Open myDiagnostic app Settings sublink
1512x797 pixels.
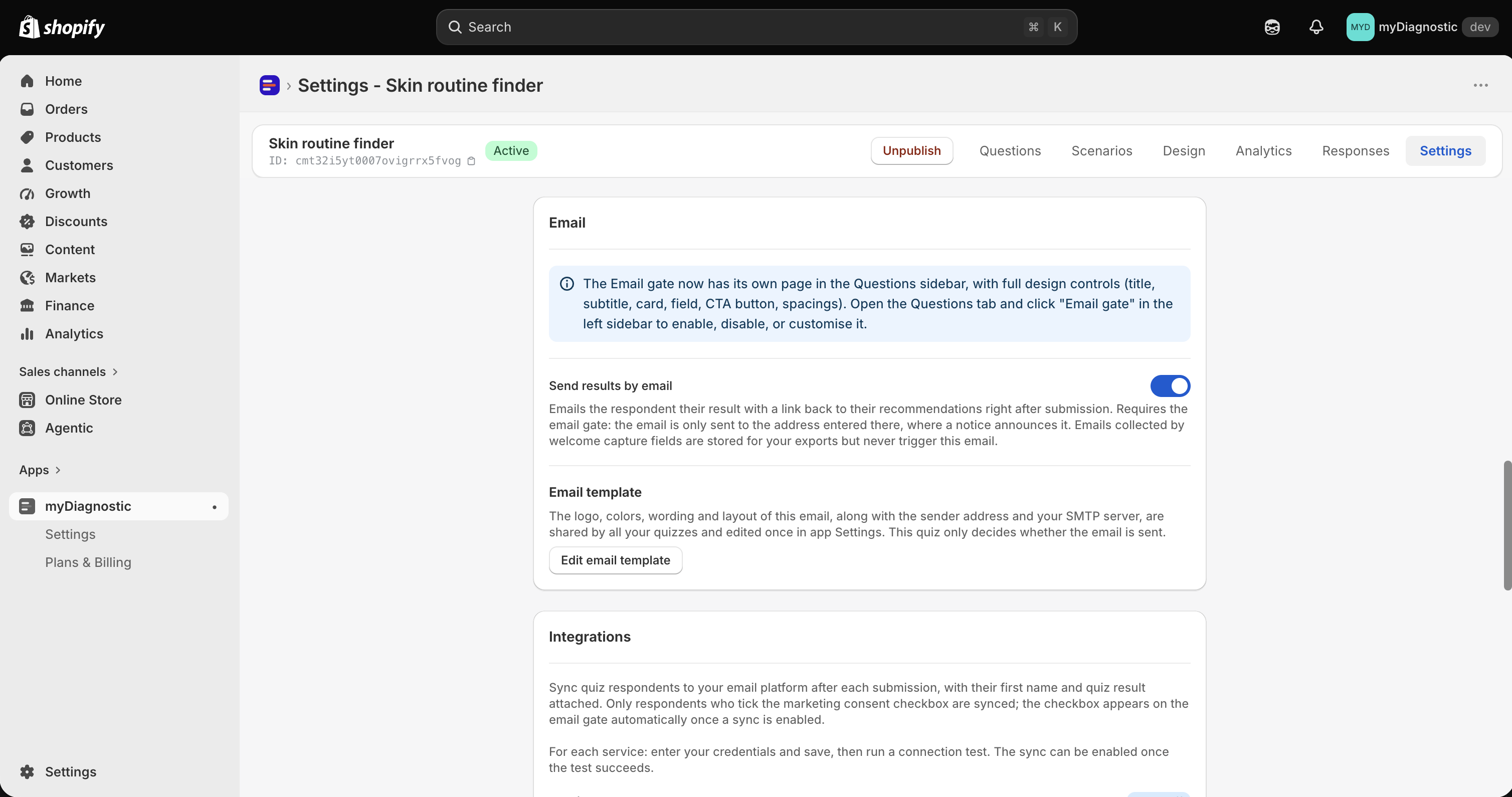70,535
